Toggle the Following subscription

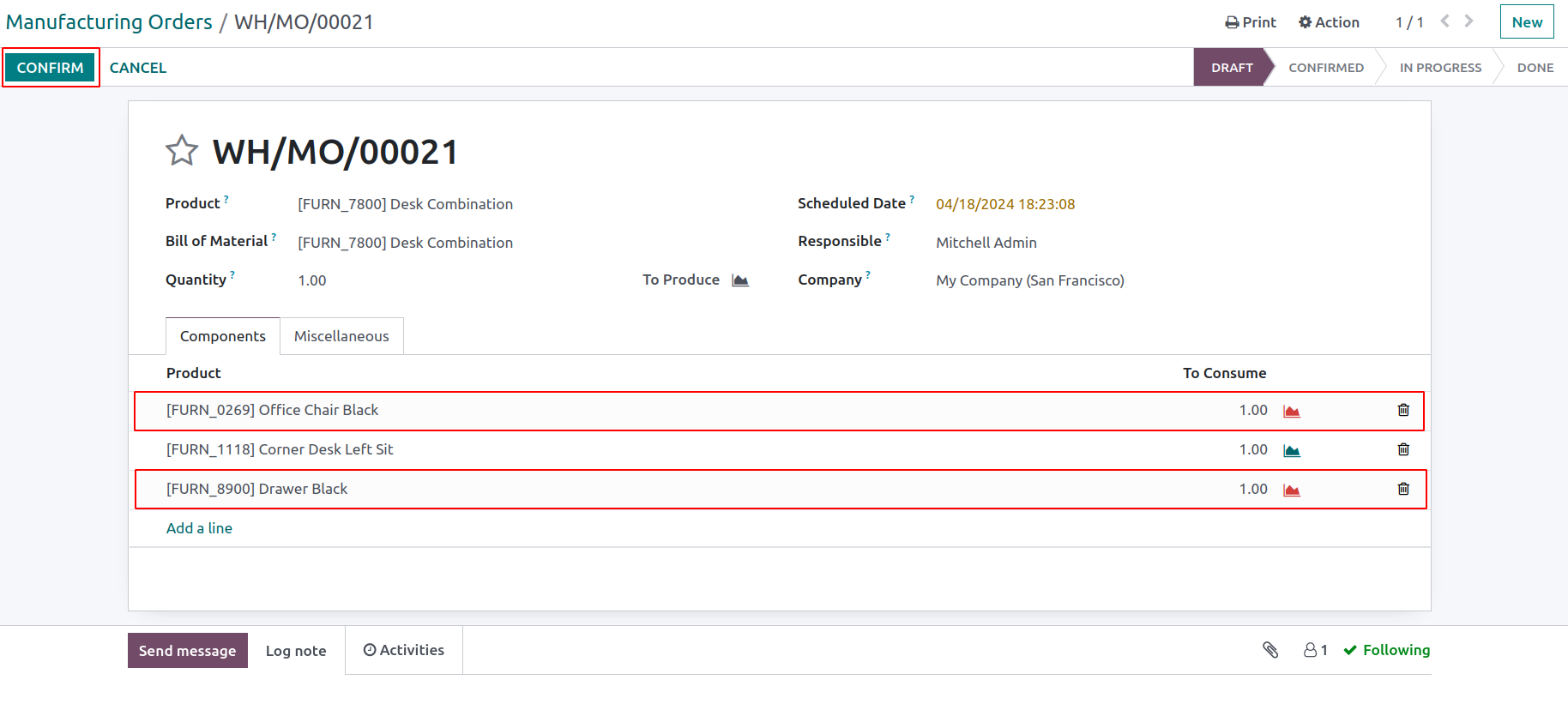(1387, 650)
